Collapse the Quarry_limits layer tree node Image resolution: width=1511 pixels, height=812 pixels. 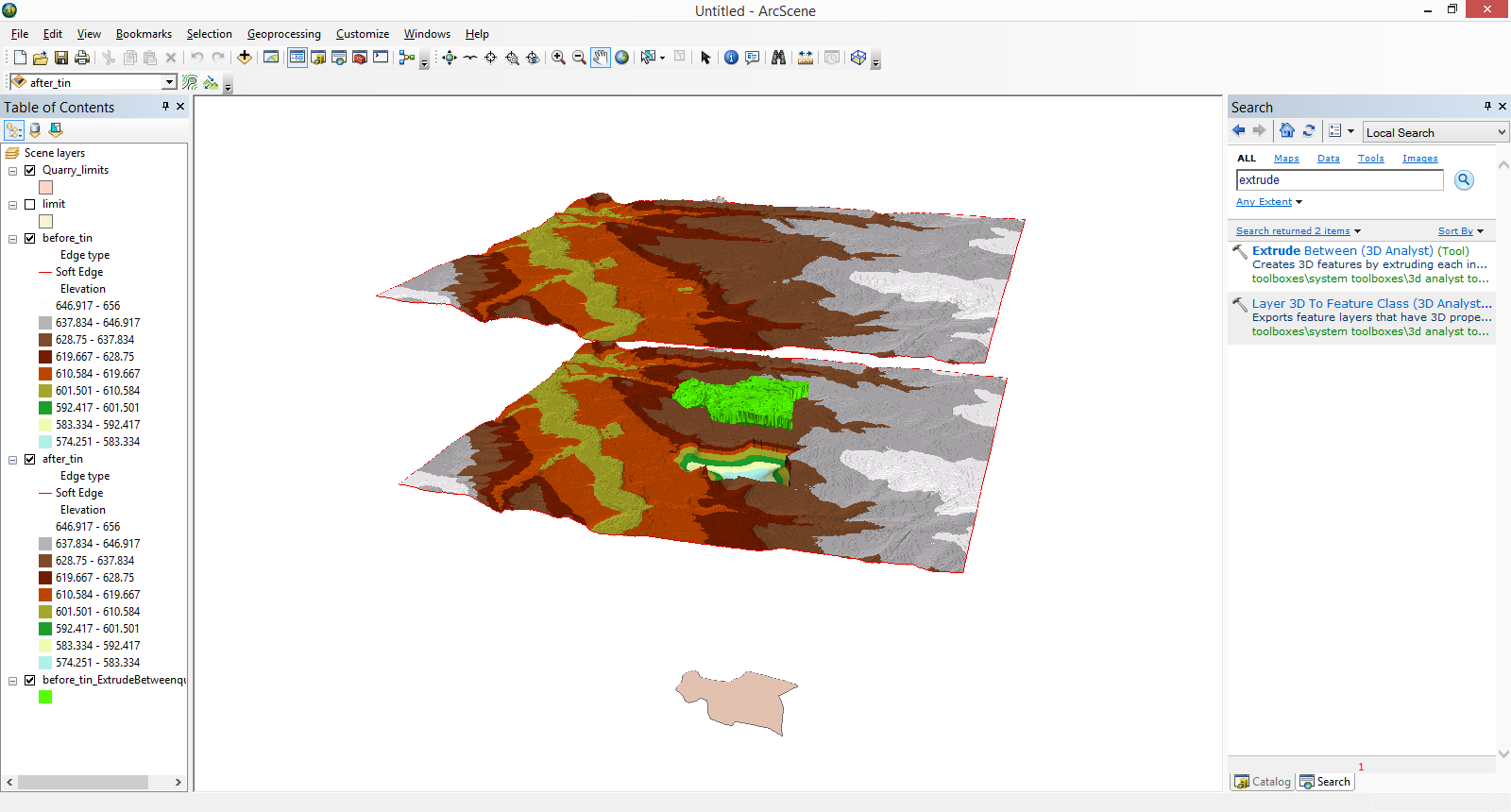tap(13, 171)
